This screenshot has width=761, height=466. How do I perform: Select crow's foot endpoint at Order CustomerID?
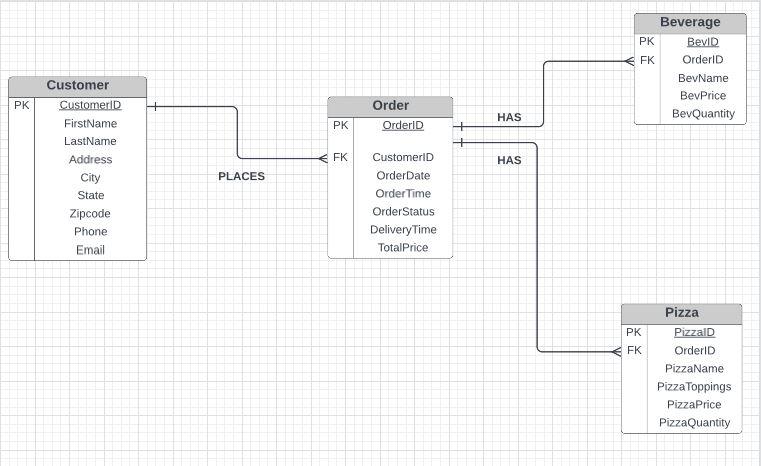[323, 158]
